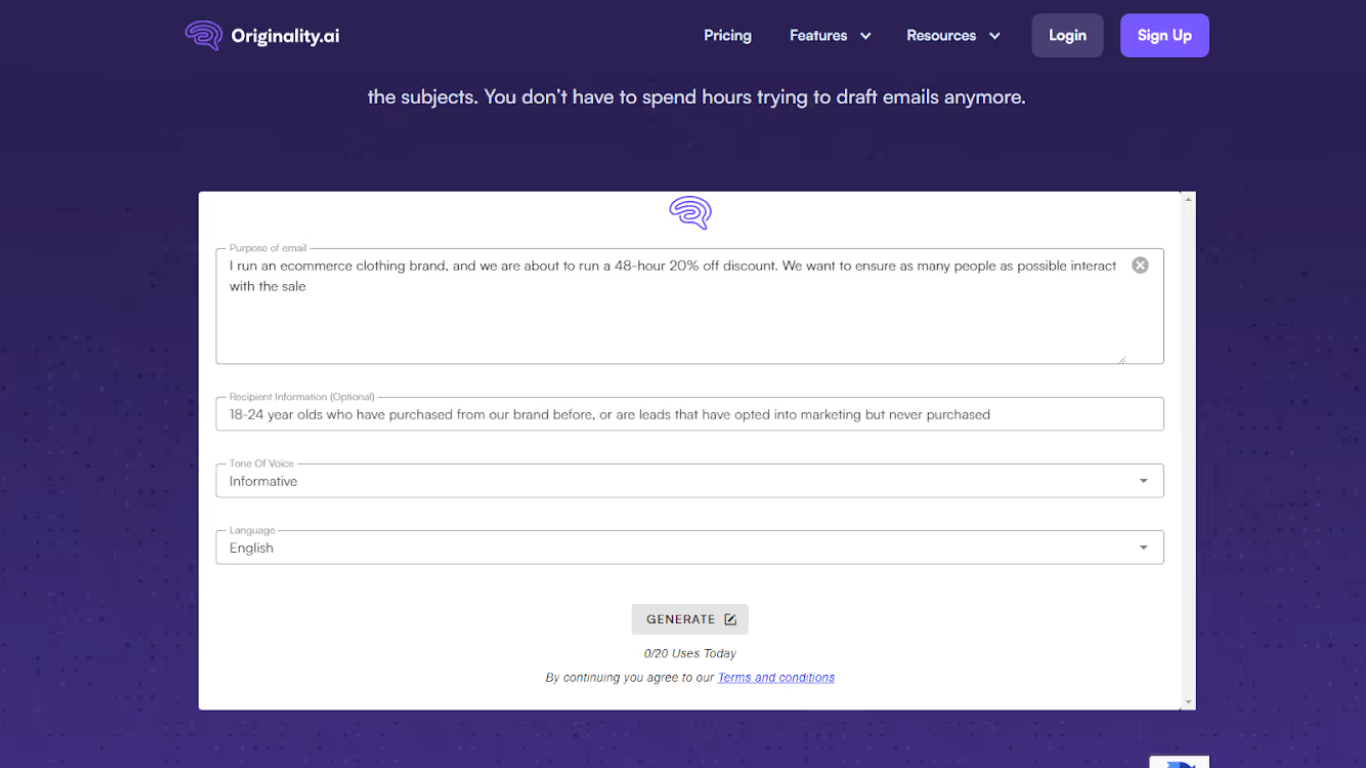The image size is (1366, 768).
Task: Open the Terms and conditions link
Action: point(776,677)
